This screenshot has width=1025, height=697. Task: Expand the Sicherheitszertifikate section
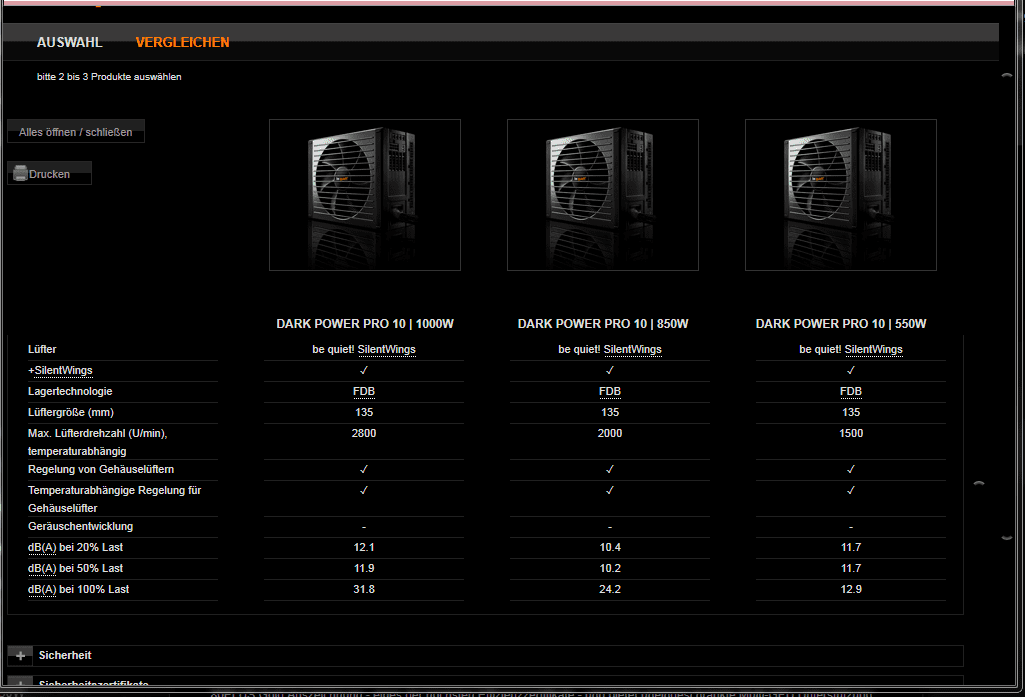point(20,683)
